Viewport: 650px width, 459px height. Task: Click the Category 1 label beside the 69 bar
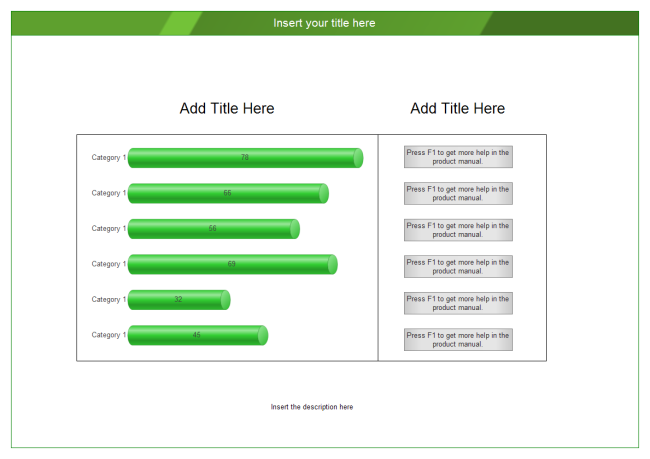(x=109, y=264)
